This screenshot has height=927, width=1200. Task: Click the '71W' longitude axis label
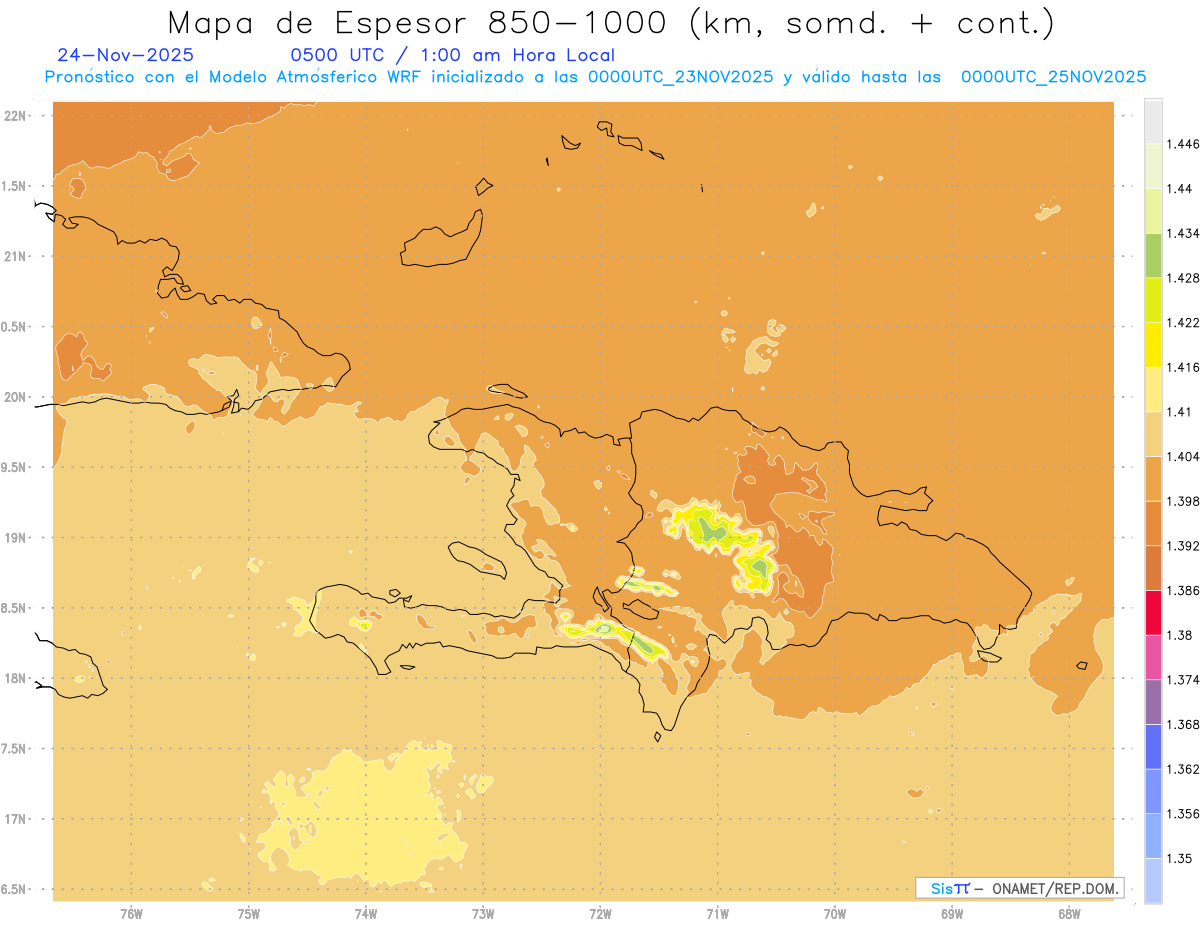tap(717, 912)
